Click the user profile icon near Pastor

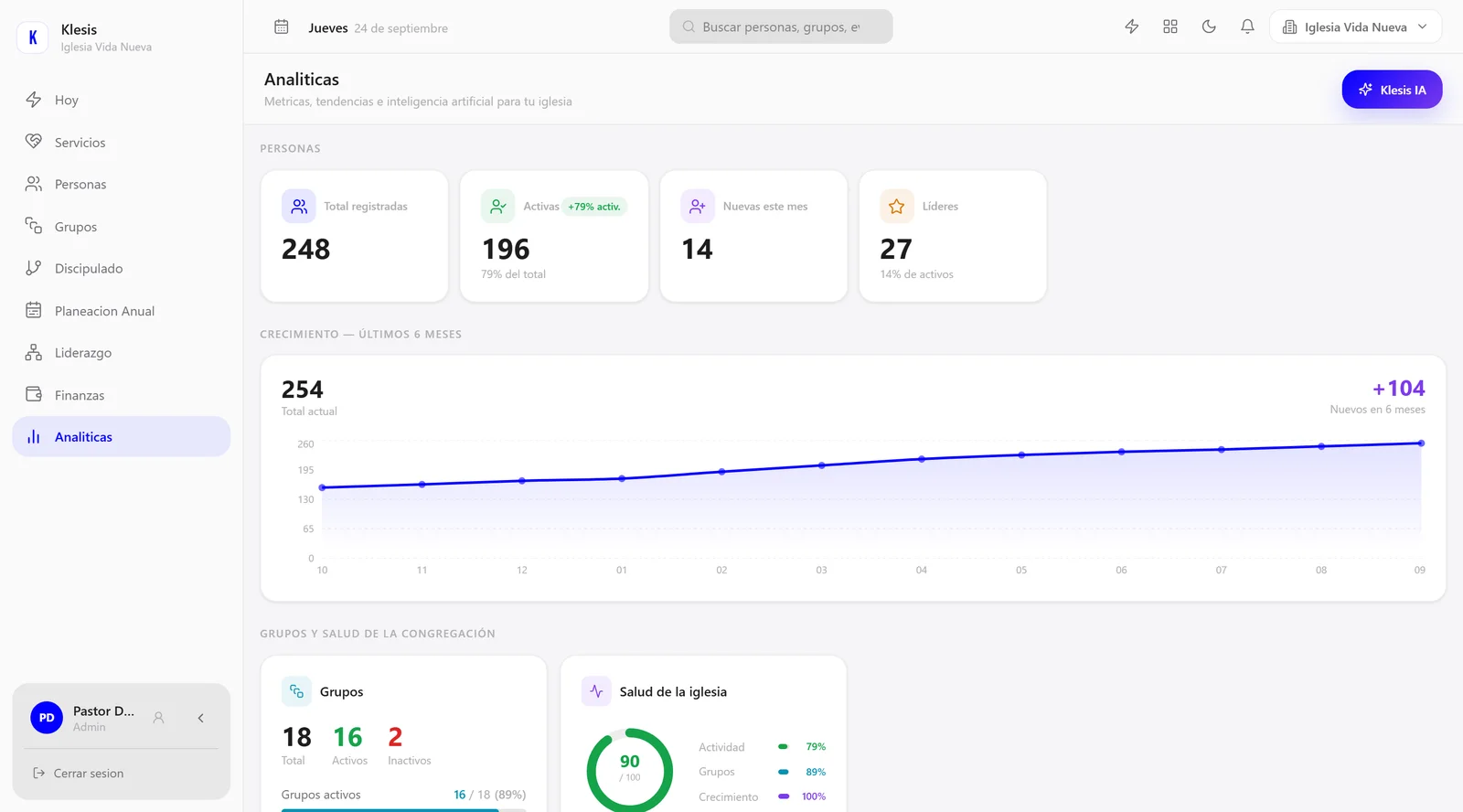(x=158, y=718)
